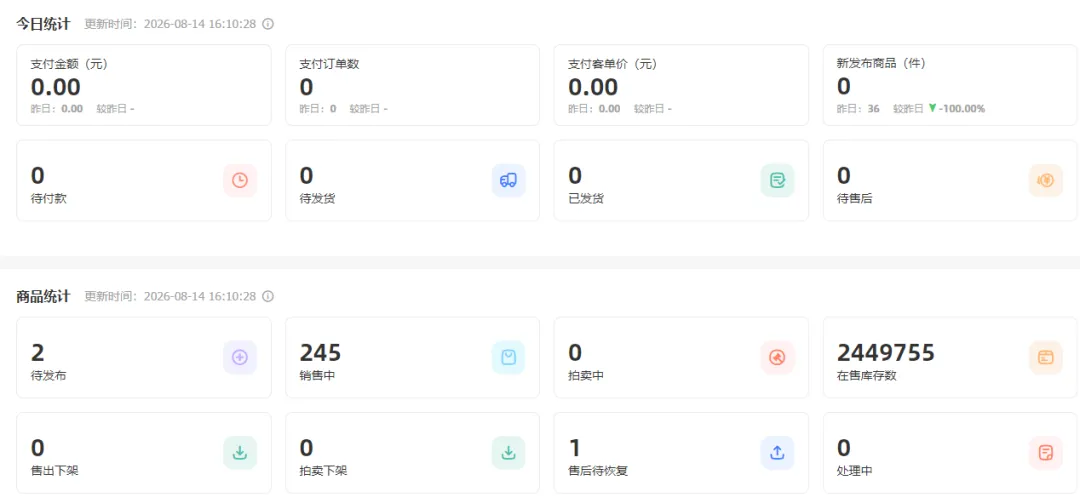Click the 245 销售中 count
This screenshot has height=503, width=1080.
[320, 353]
